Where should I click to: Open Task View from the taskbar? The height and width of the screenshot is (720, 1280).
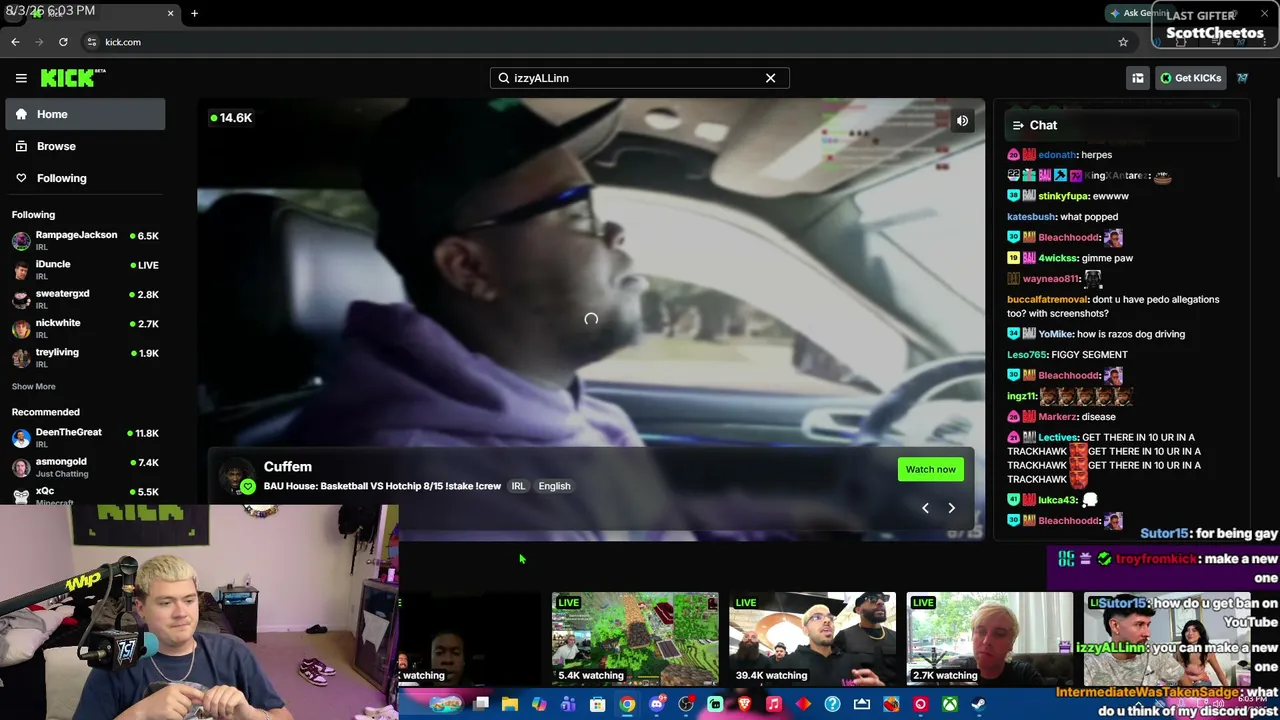pyautogui.click(x=481, y=704)
